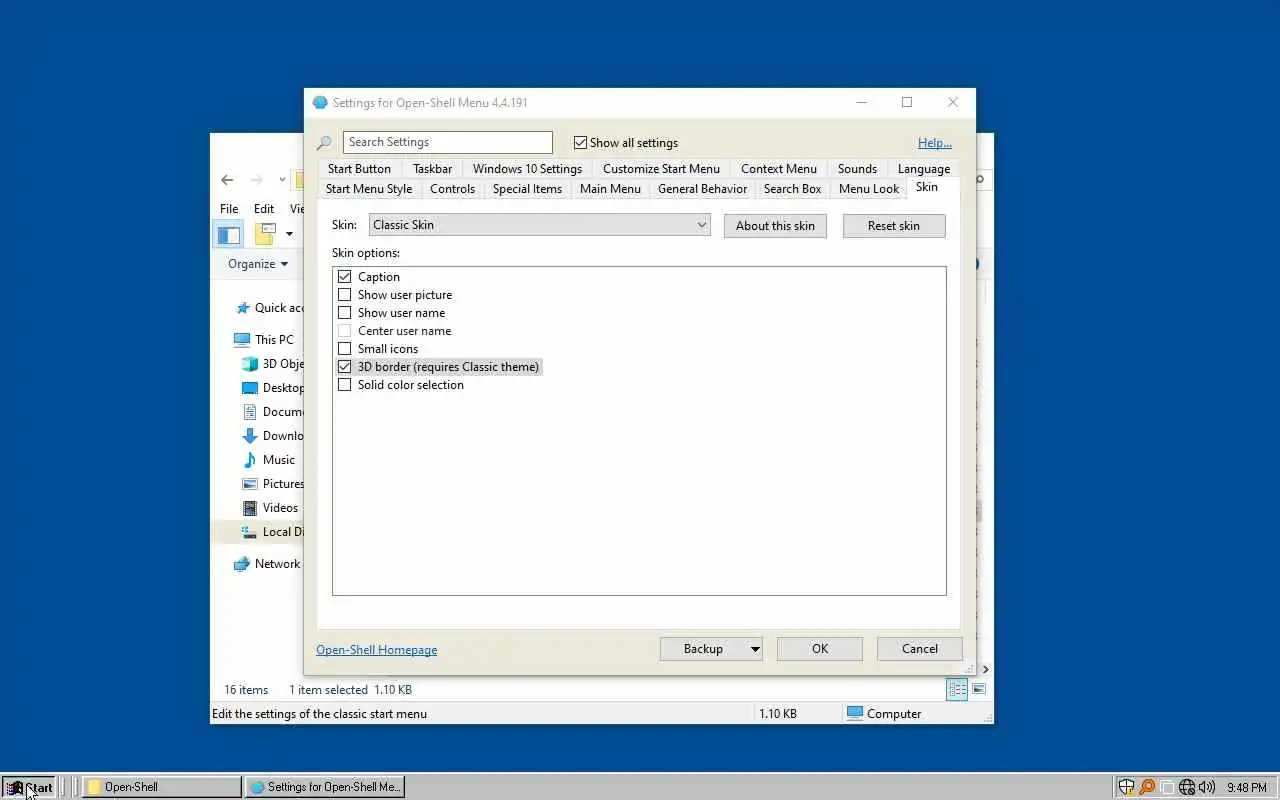Screen dimensions: 1280x800
Task: Select the Pictures icon in Explorer tree
Action: (x=250, y=484)
